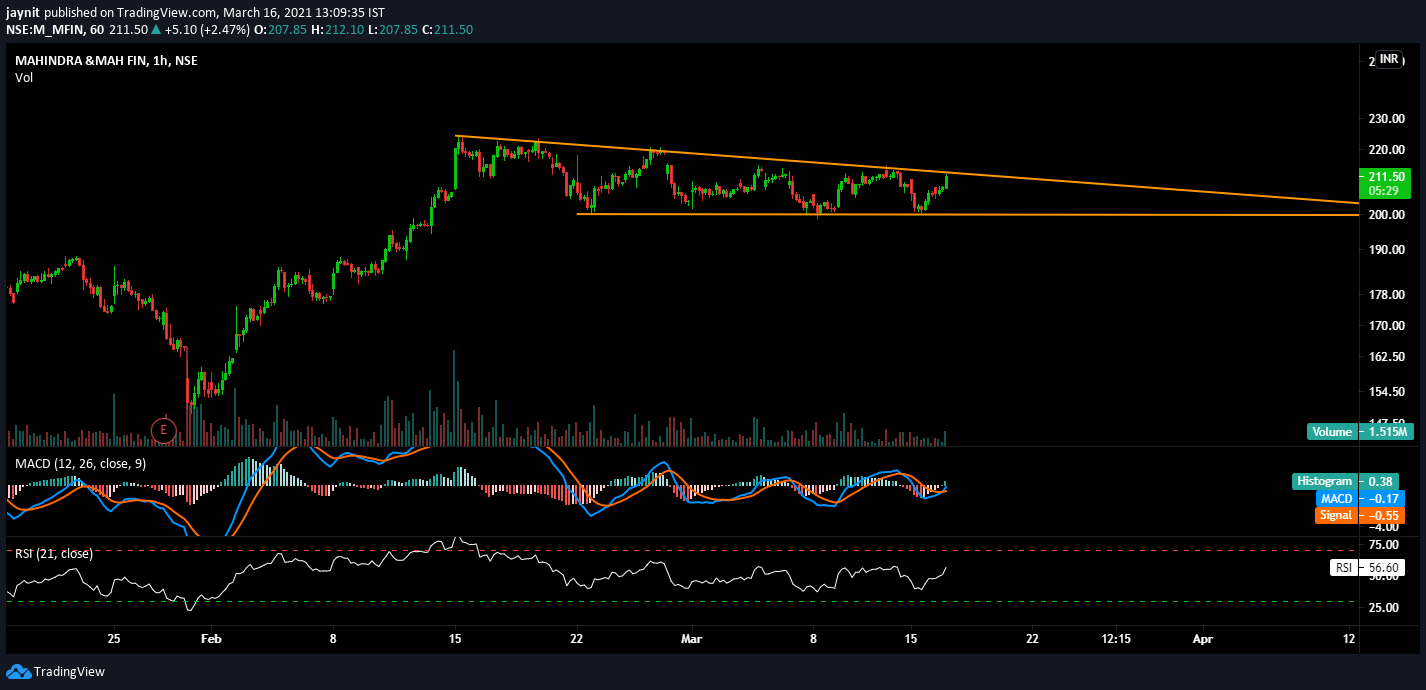Click the 12:15 label on the time axis

[1117, 638]
